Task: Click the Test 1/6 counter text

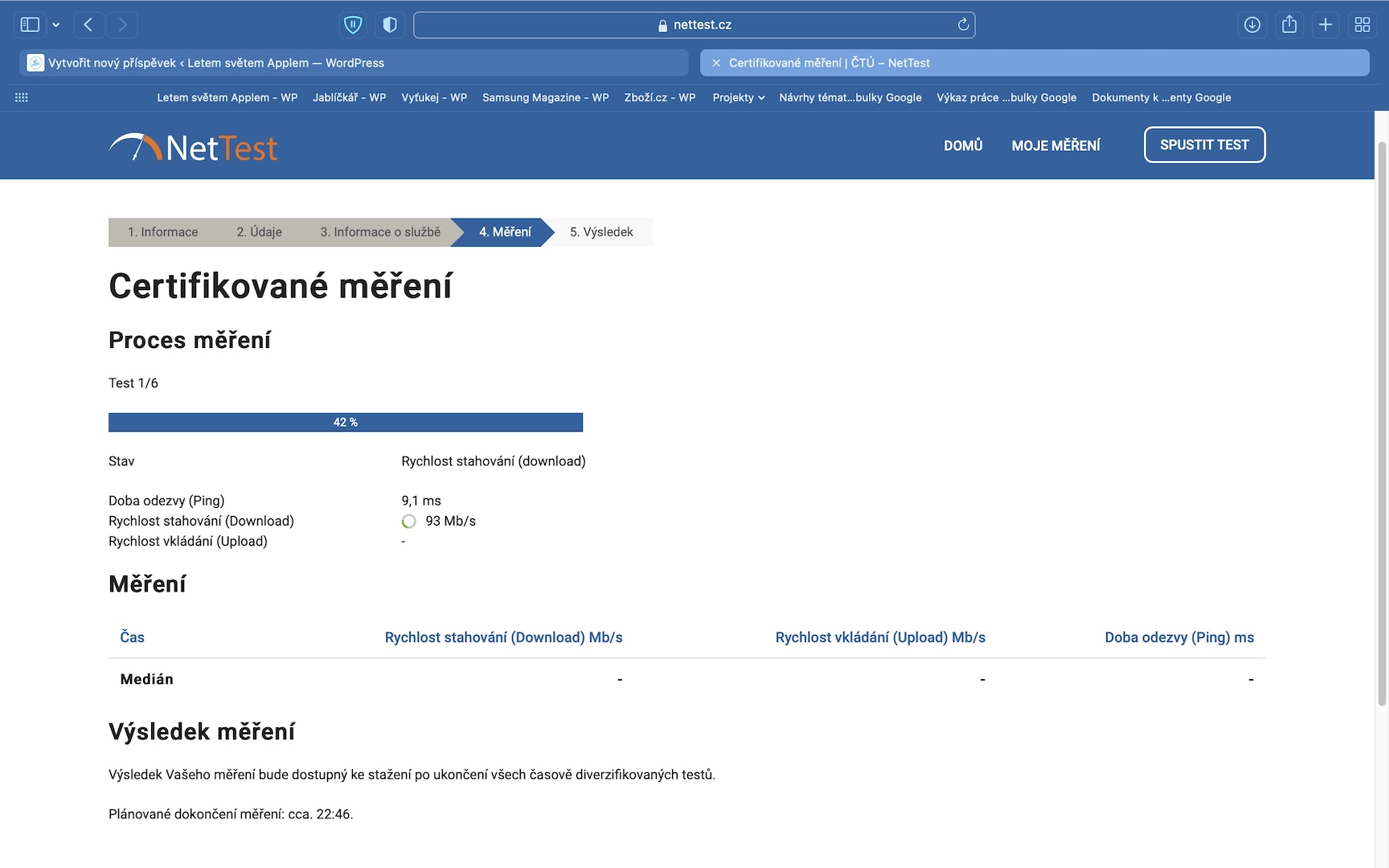Action: point(133,383)
